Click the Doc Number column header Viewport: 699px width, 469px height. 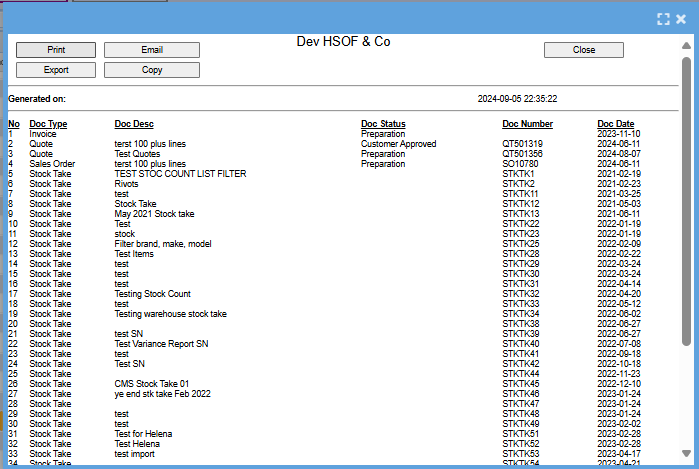coord(527,124)
